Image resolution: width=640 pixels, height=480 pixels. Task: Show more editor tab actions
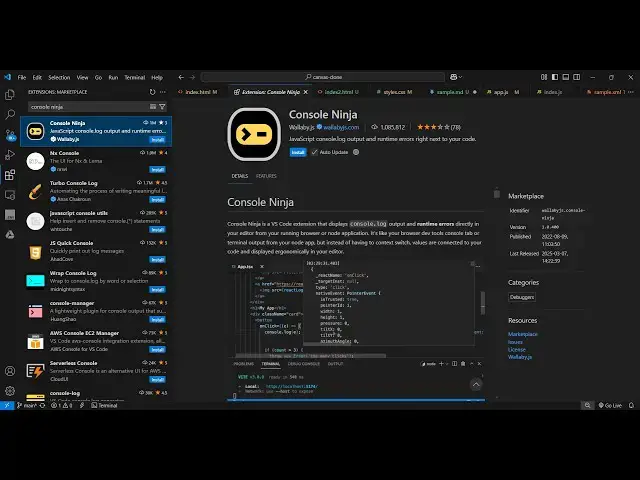[631, 92]
